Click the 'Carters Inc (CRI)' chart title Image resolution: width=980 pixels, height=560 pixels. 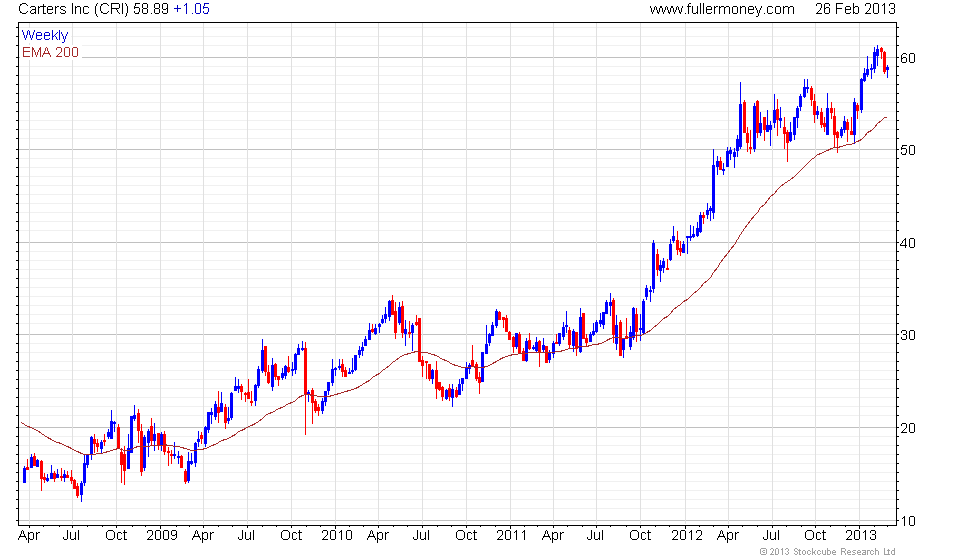[x=74, y=9]
